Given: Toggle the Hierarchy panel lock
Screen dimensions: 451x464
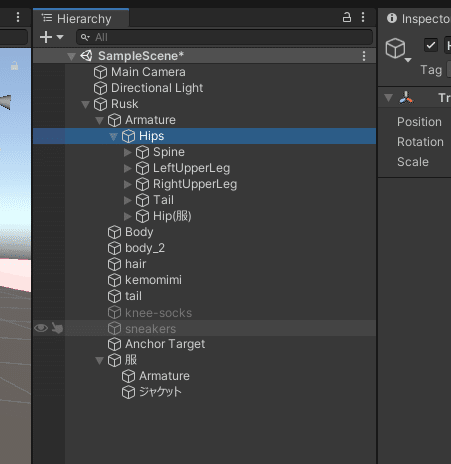Looking at the screenshot, I should tap(347, 17).
